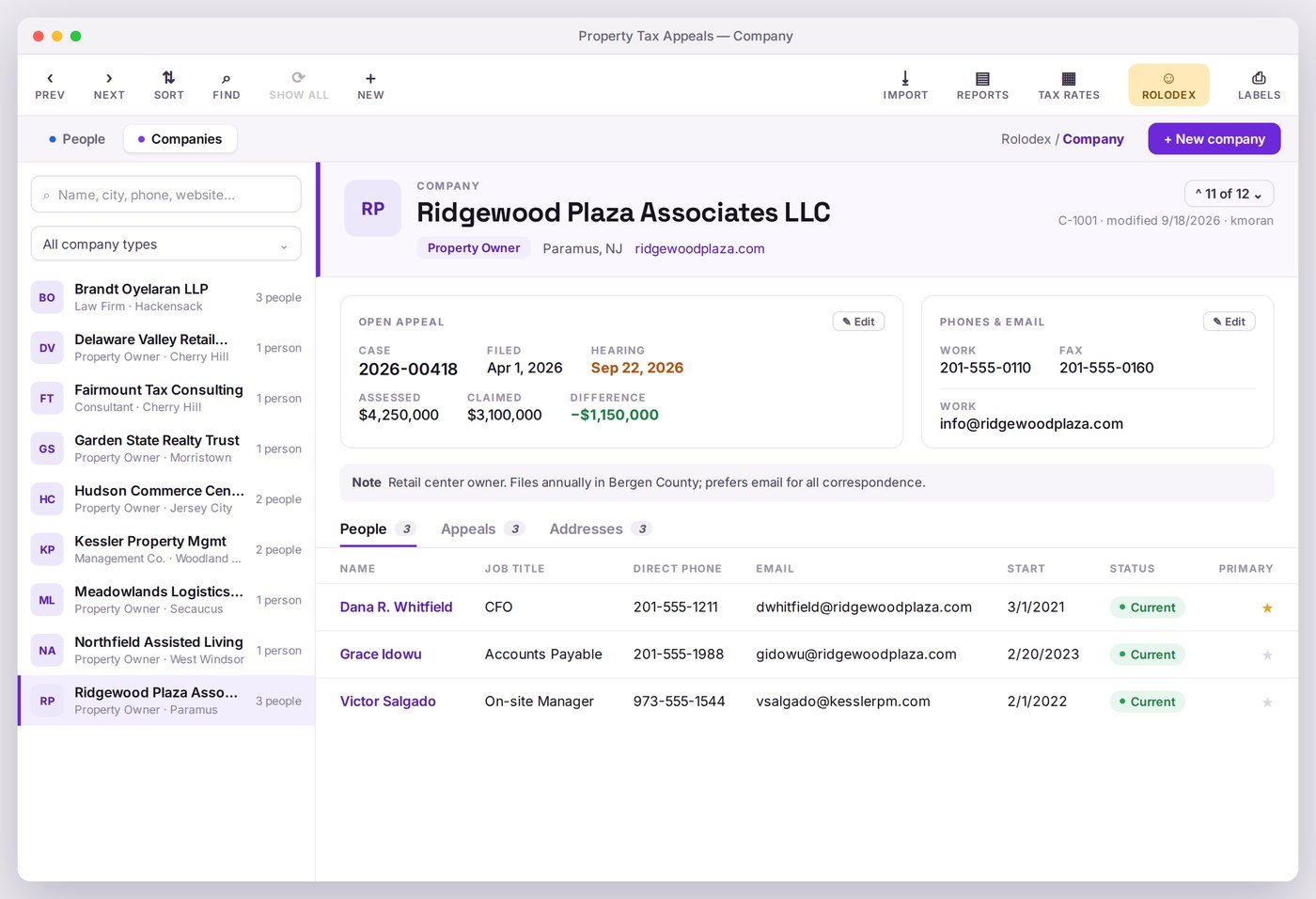
Task: Select Kessler Property Mgmt in the list
Action: (x=166, y=549)
